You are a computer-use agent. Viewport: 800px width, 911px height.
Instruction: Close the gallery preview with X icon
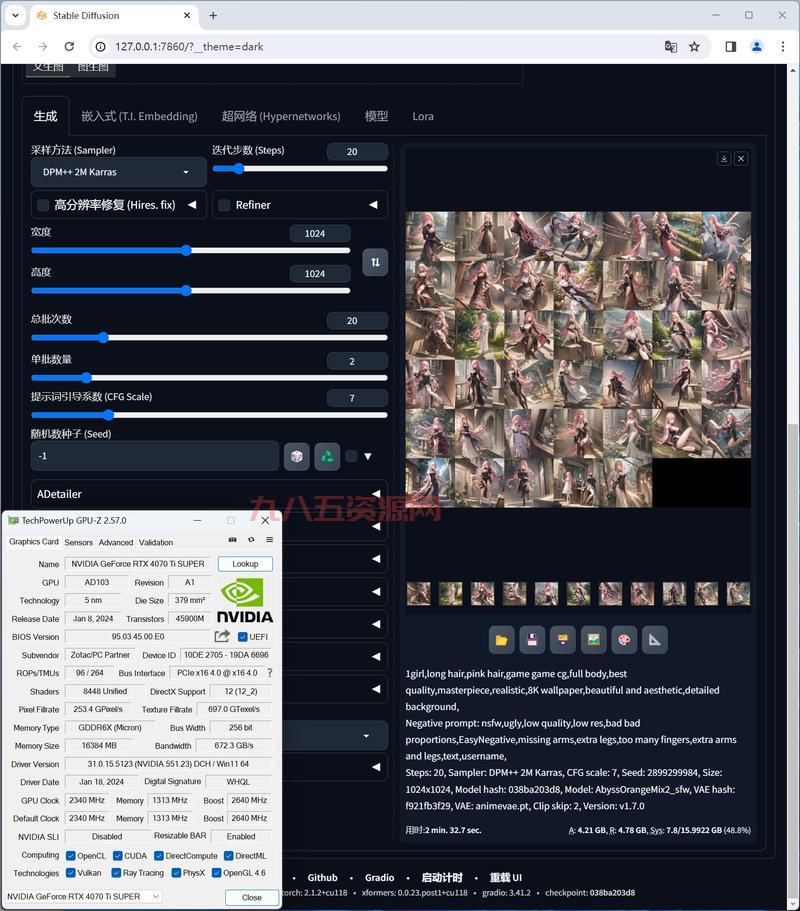click(x=741, y=158)
